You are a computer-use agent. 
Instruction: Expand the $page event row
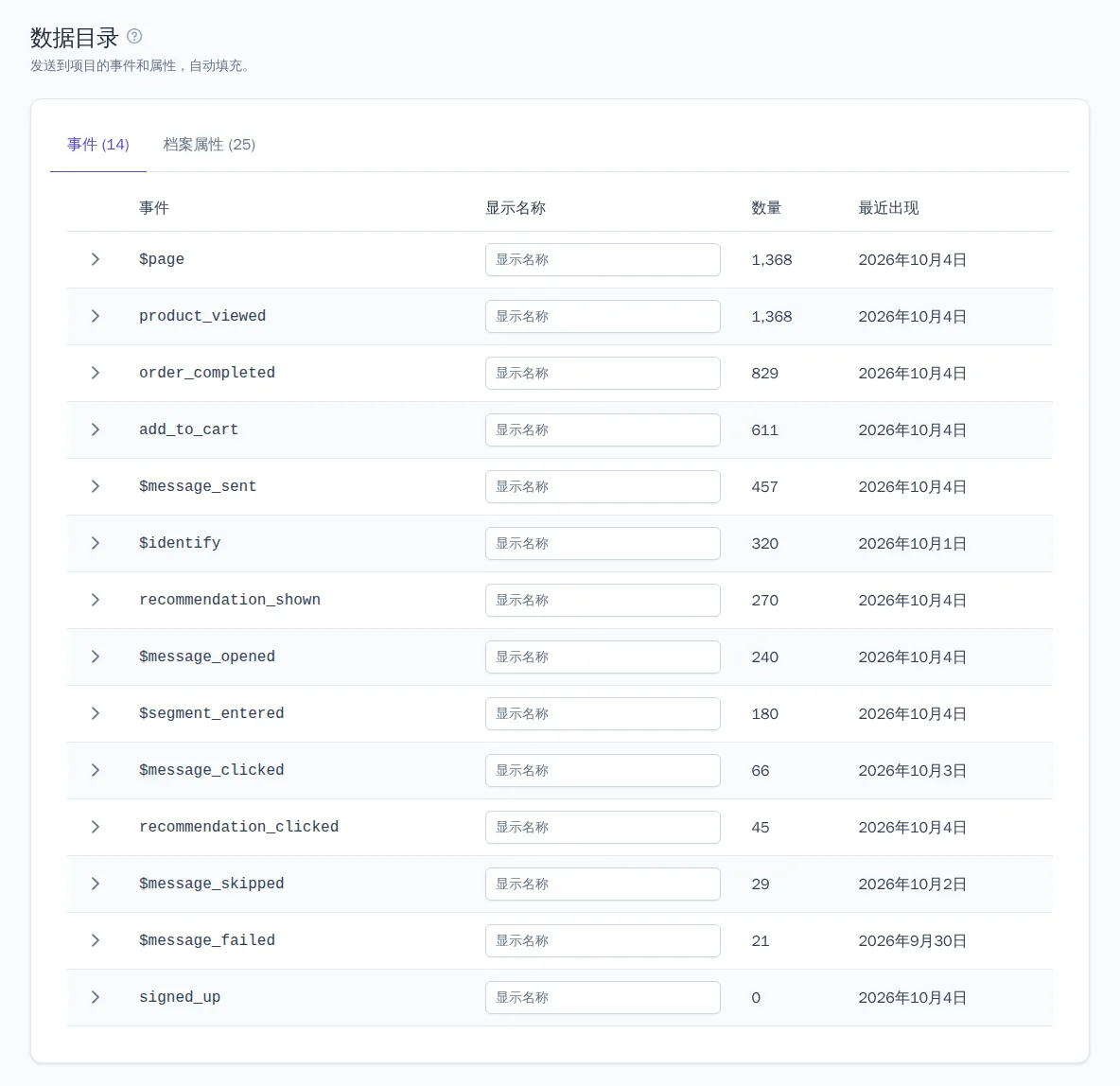click(x=95, y=259)
